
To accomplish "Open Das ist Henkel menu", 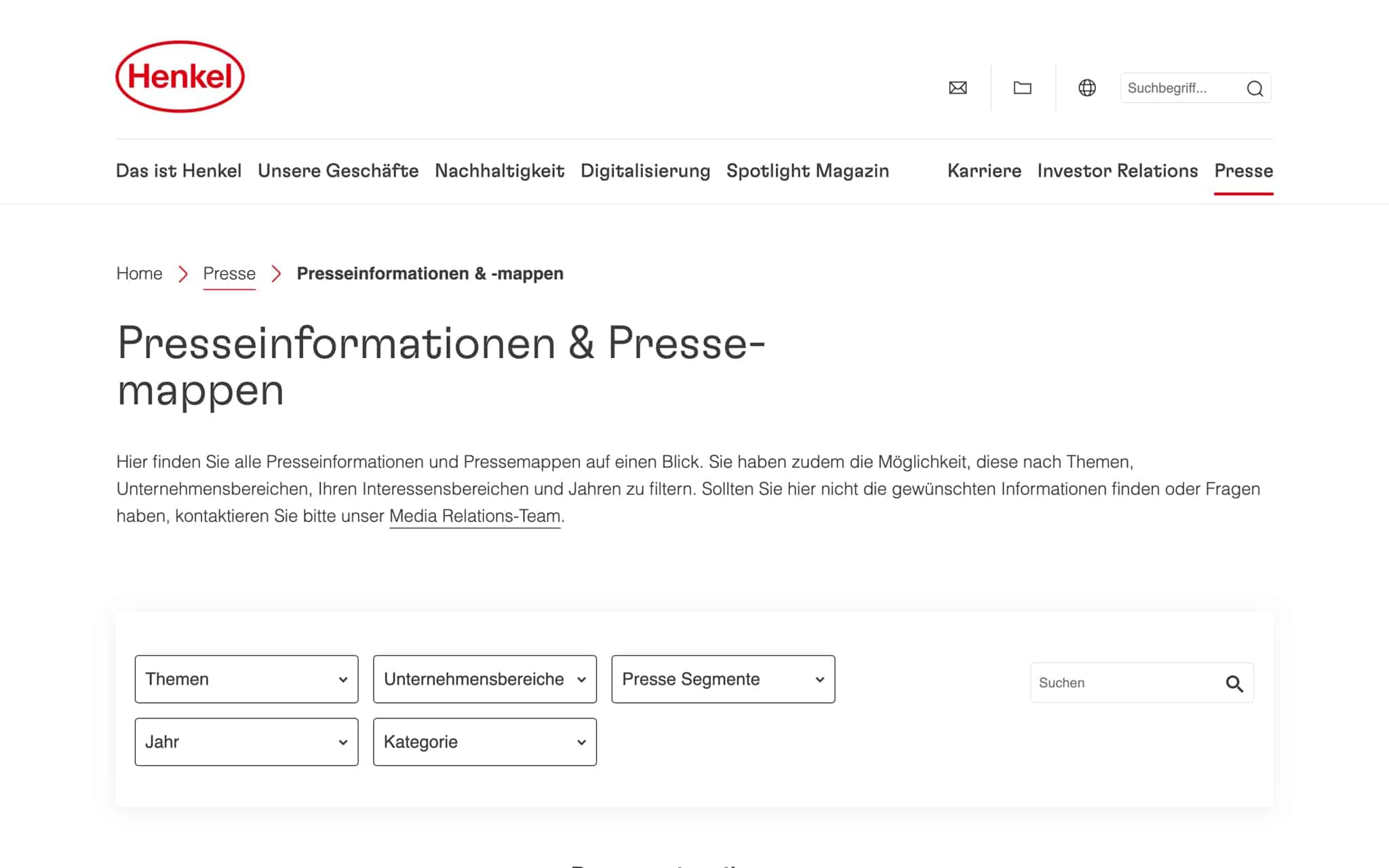I will (x=178, y=171).
